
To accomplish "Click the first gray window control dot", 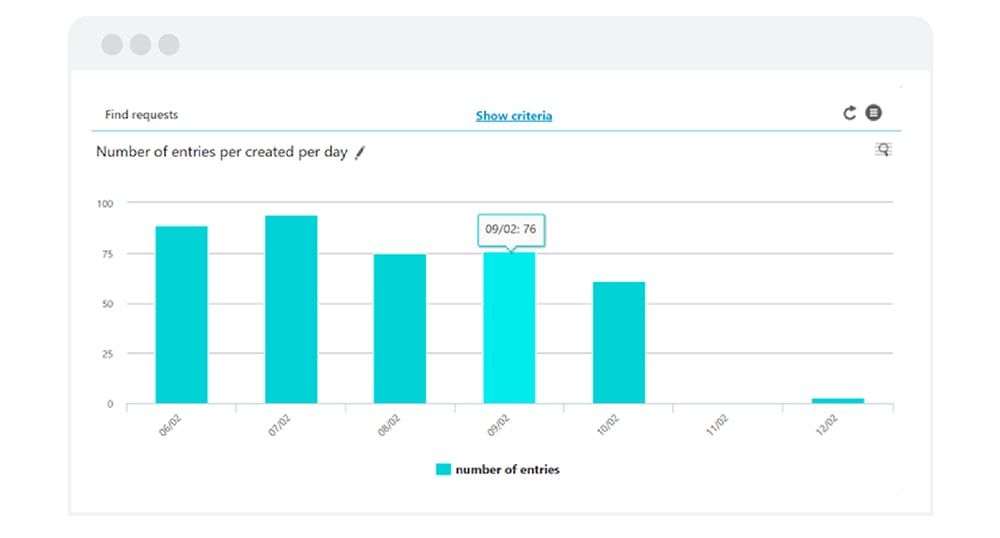I will 112,45.
